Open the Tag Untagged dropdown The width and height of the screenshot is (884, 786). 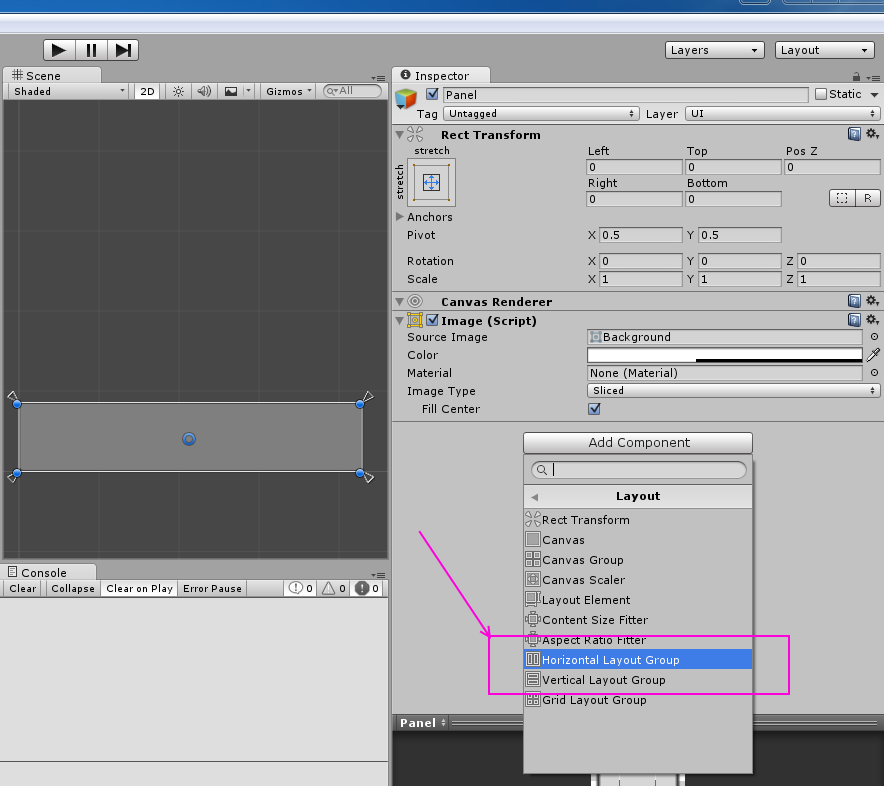(541, 113)
